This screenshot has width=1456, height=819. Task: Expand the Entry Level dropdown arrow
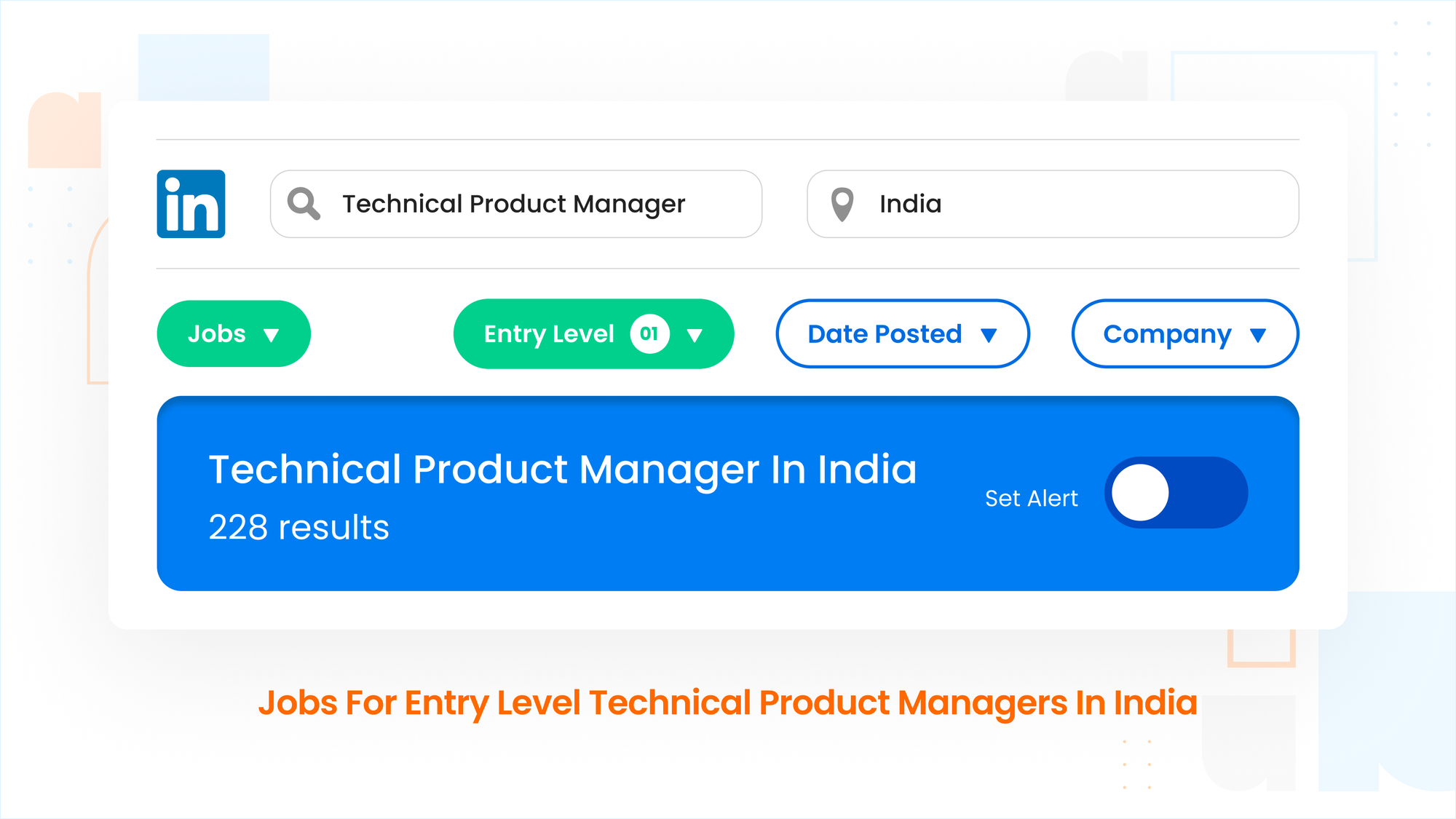695,335
